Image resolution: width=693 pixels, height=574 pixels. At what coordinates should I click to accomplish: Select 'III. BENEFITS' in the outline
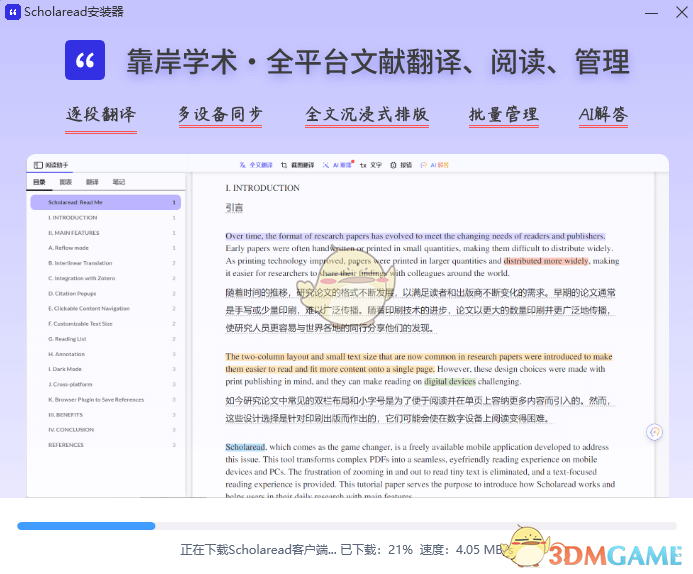click(x=106, y=414)
